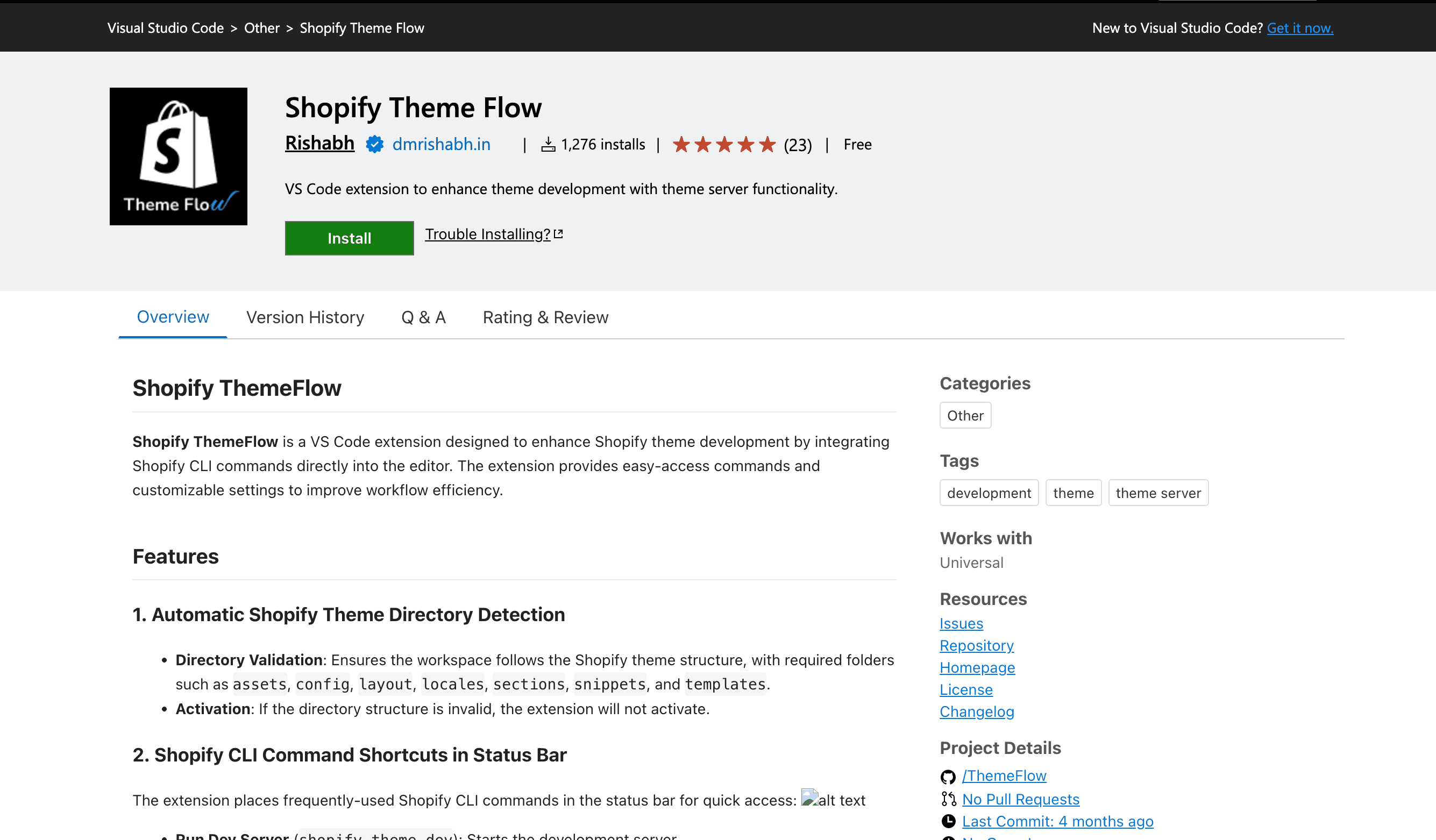
Task: Go to Visual Studio Code breadcrumb
Action: (165, 28)
